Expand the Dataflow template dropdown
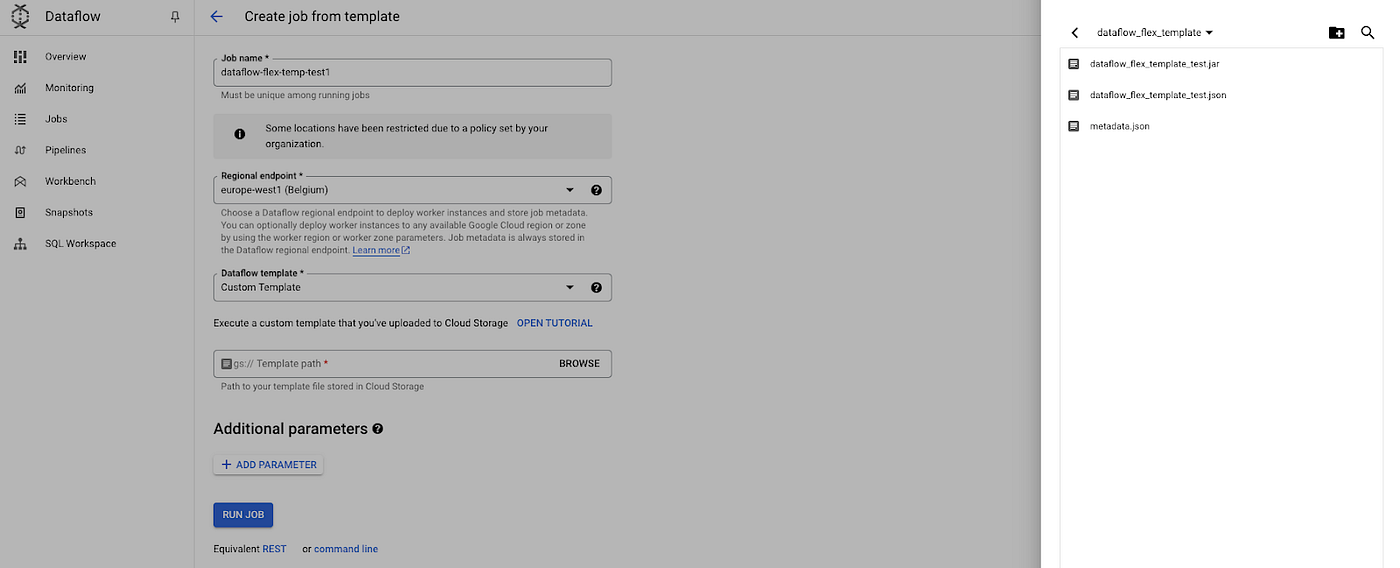Screen dimensions: 1400x568 570,287
